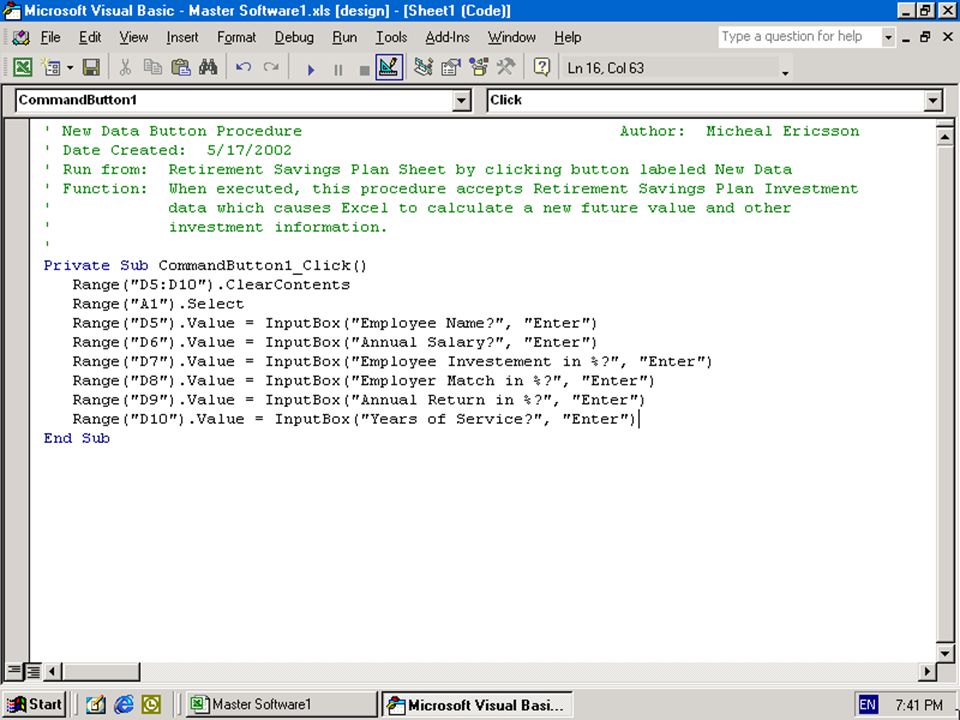
Task: Open the Tools menu
Action: pyautogui.click(x=391, y=37)
